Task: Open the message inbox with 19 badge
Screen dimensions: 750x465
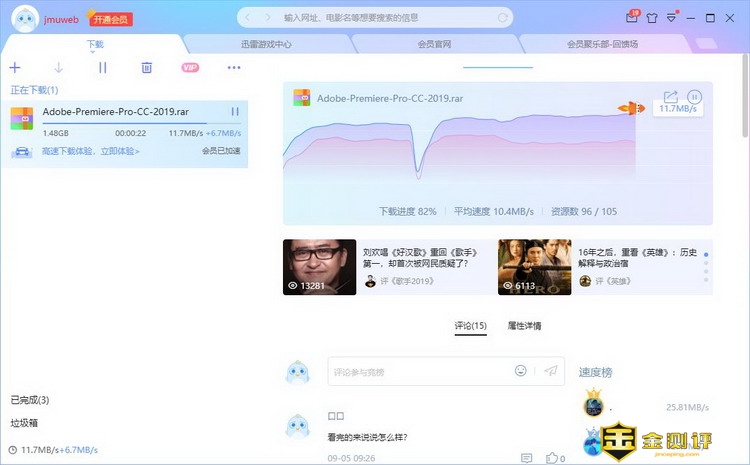Action: (x=631, y=17)
